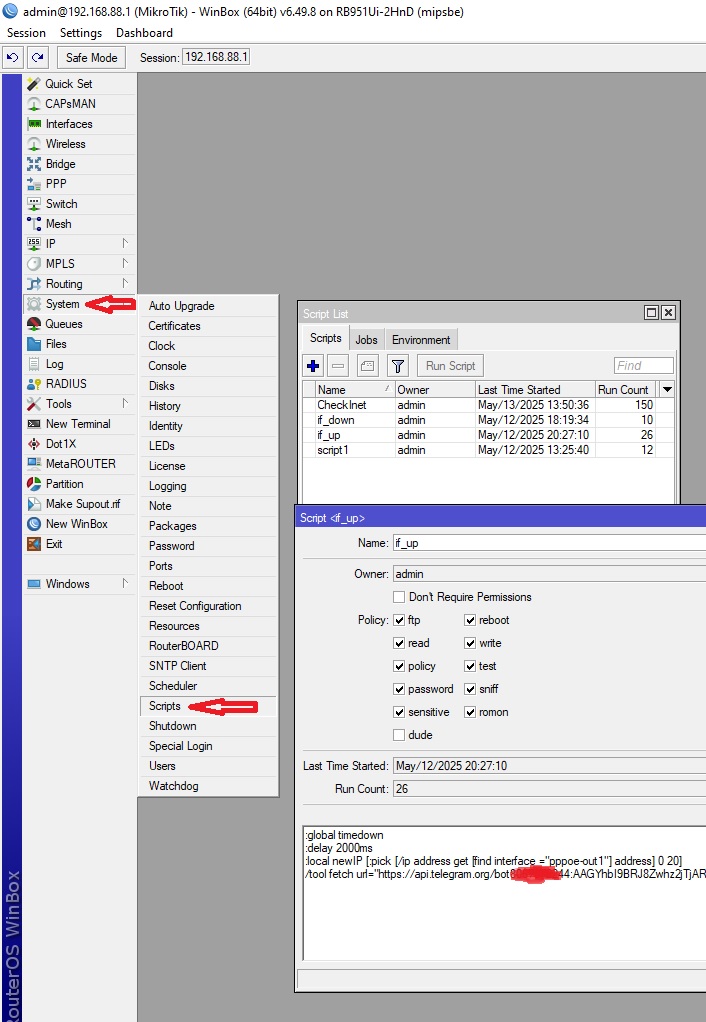Image resolution: width=706 pixels, height=1022 pixels.
Task: Switch to the Jobs tab
Action: click(x=366, y=340)
